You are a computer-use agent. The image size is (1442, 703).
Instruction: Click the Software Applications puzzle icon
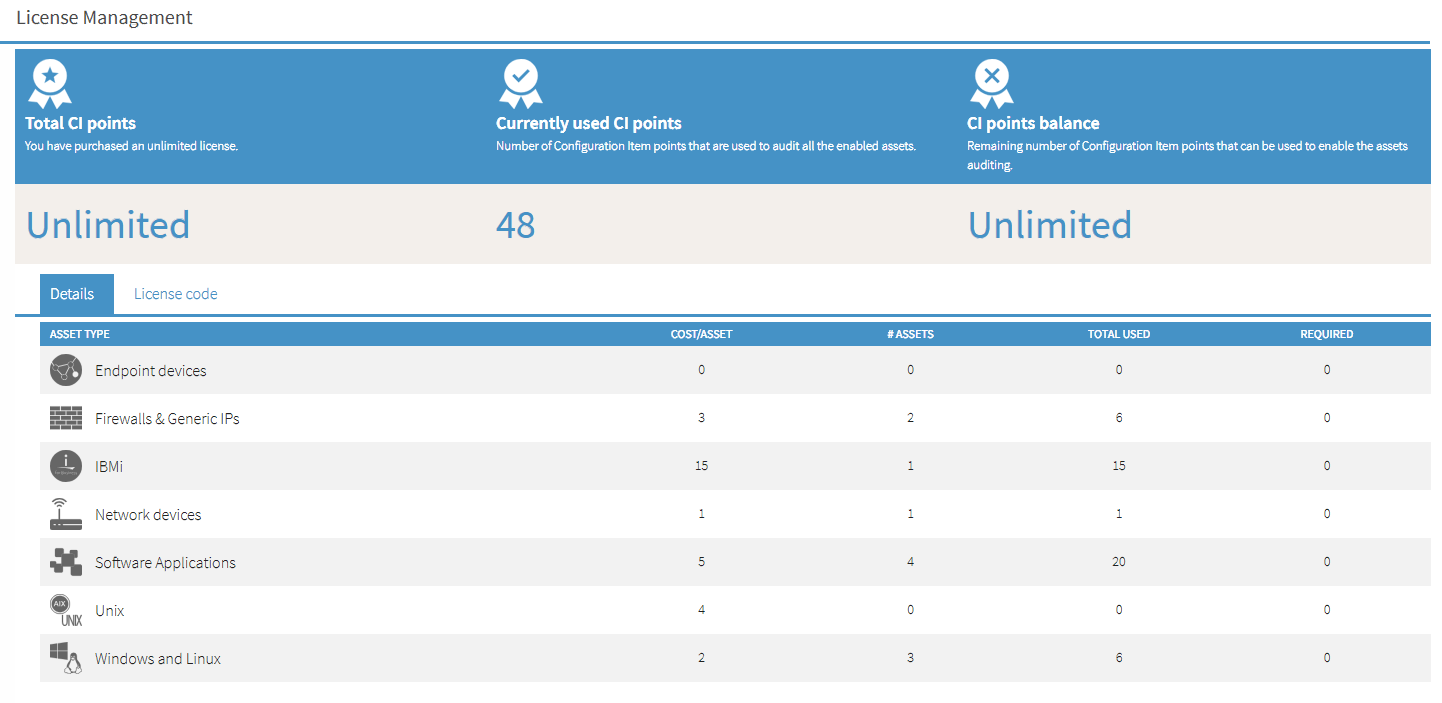click(66, 562)
